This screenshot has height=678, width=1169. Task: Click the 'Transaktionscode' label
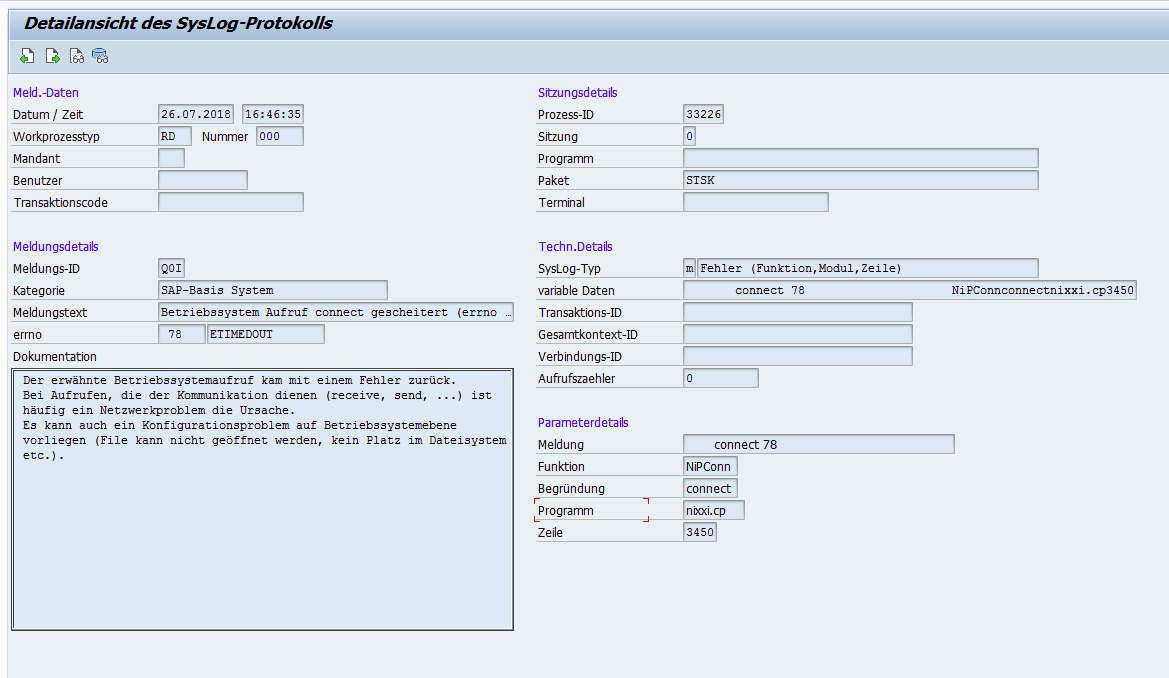[60, 202]
